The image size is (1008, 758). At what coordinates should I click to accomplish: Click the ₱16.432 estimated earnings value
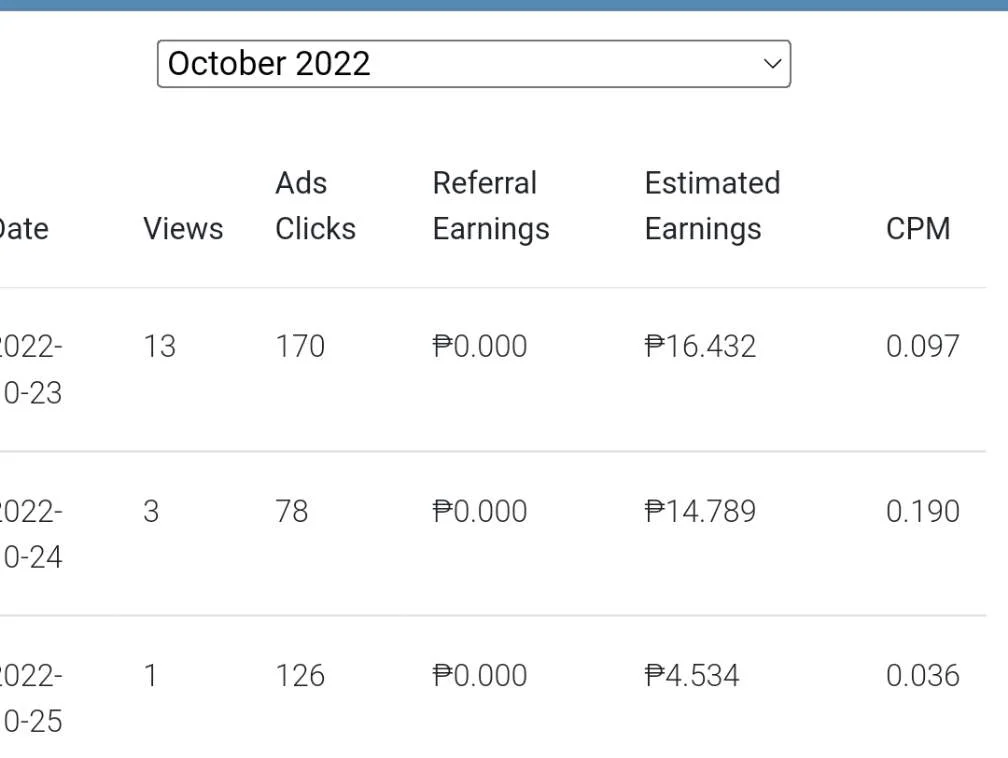tap(700, 347)
